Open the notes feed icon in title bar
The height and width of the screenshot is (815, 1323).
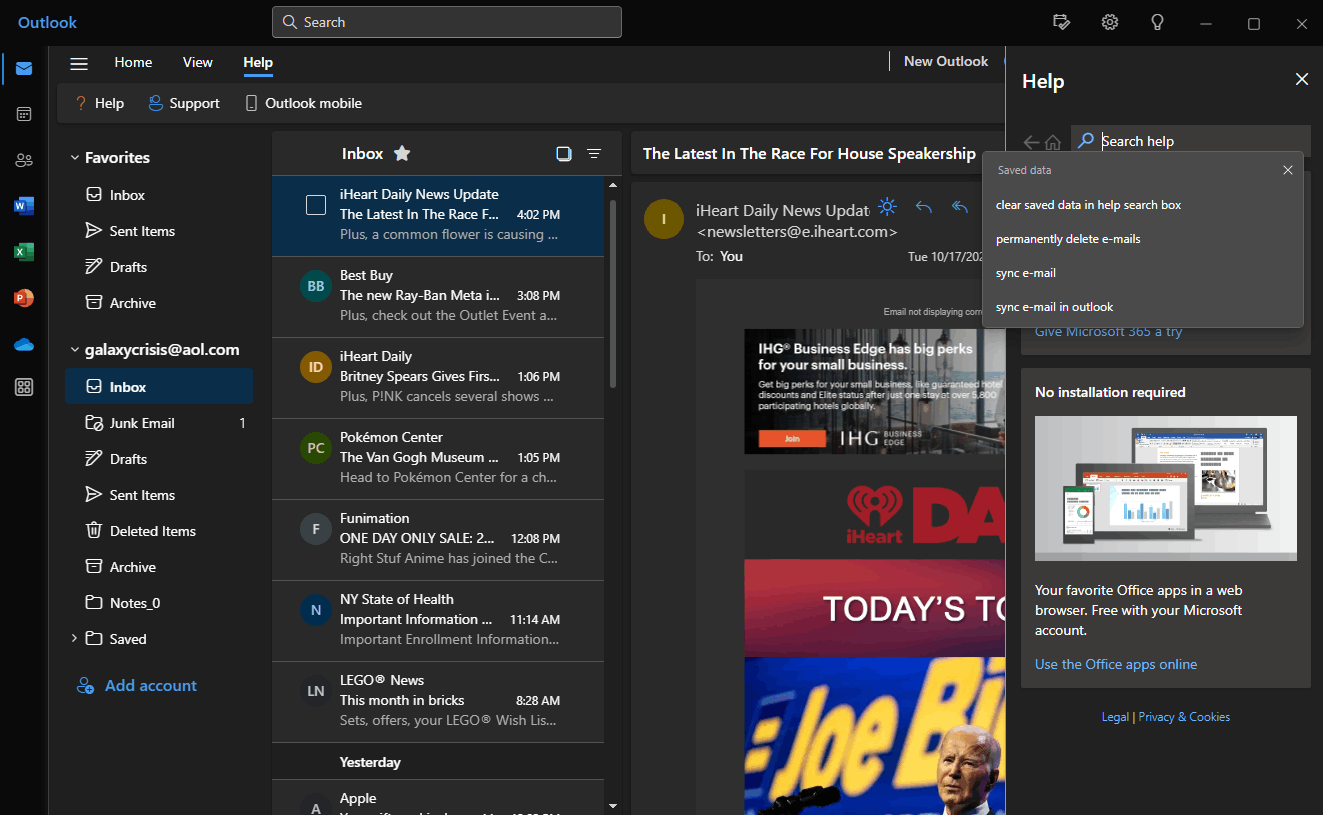[1062, 22]
